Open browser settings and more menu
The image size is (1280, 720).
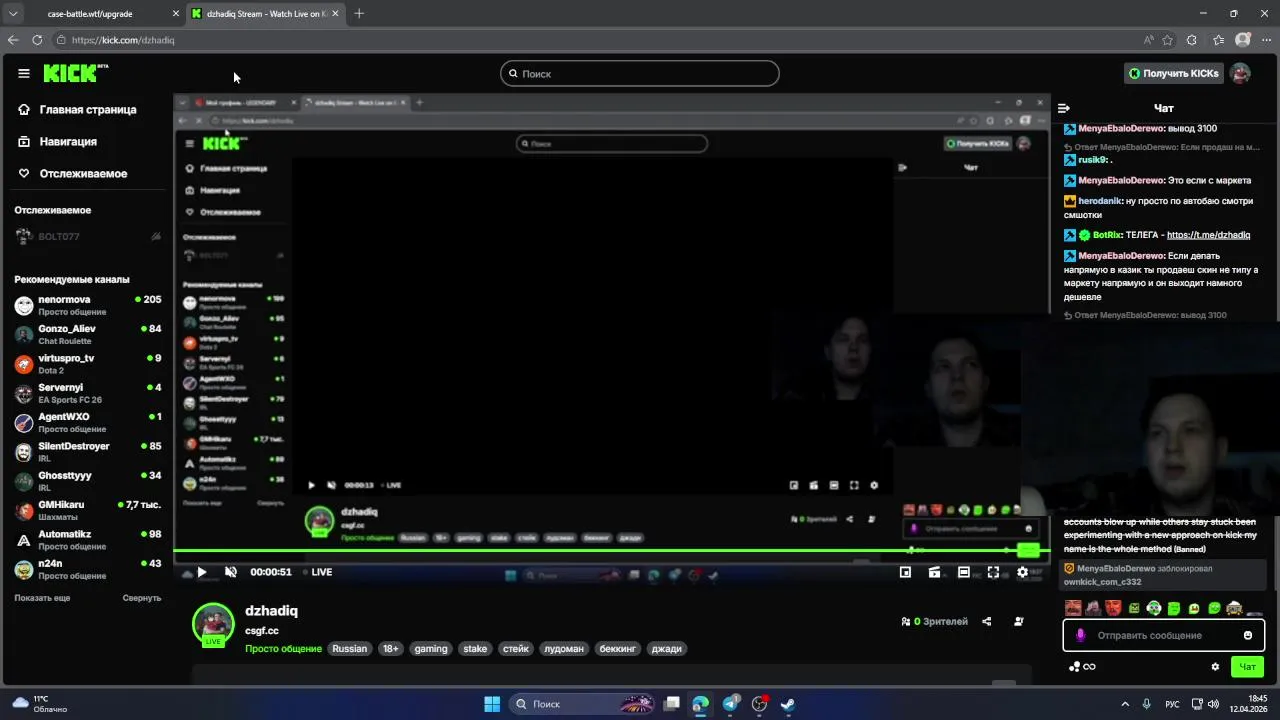pyautogui.click(x=1266, y=40)
